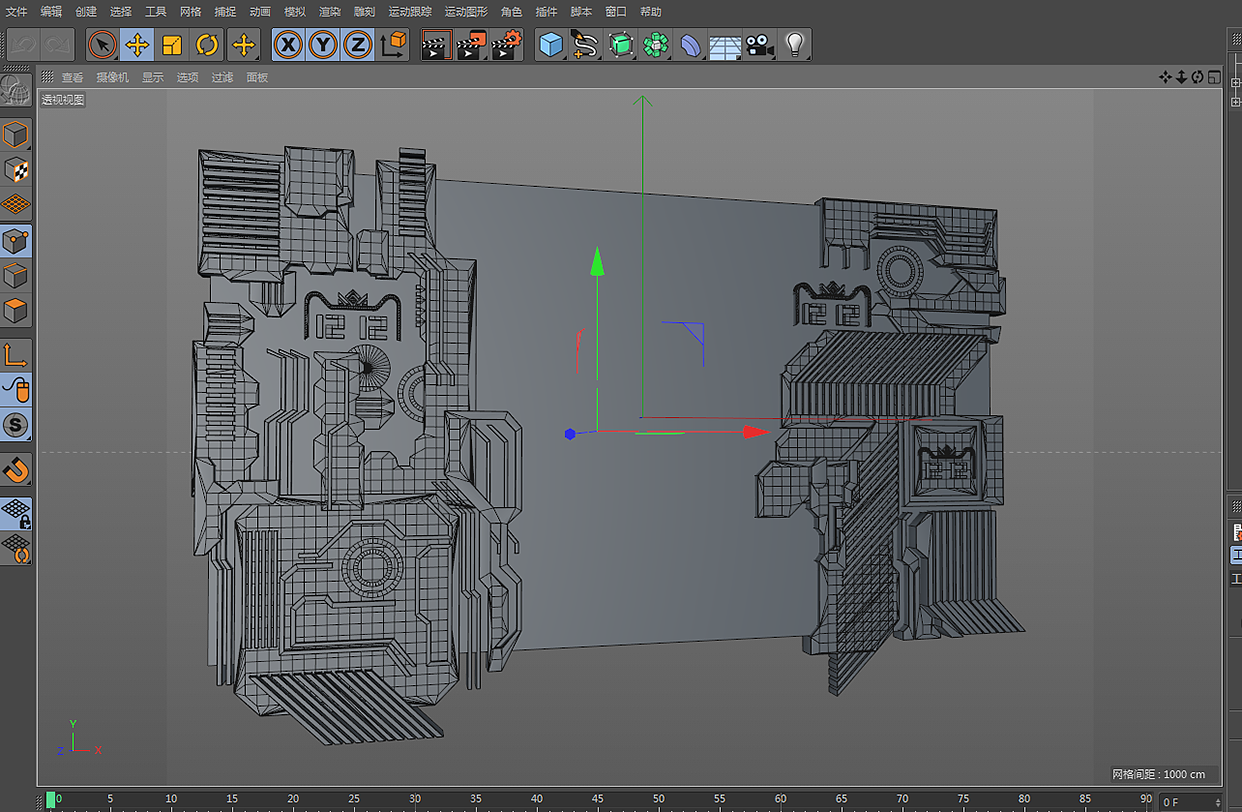The image size is (1242, 812).
Task: Open the 雕刻 menu
Action: click(x=364, y=12)
